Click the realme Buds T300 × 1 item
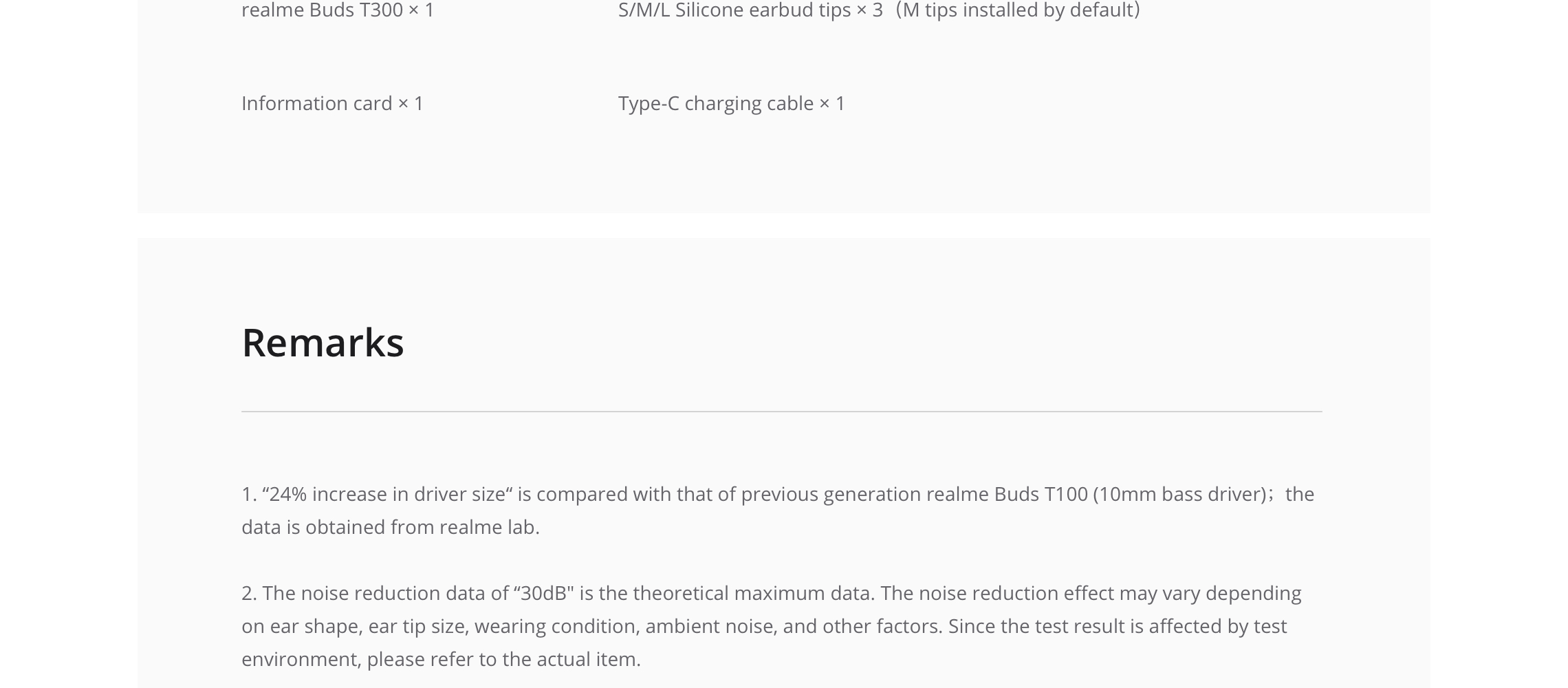The image size is (1568, 688). point(338,10)
